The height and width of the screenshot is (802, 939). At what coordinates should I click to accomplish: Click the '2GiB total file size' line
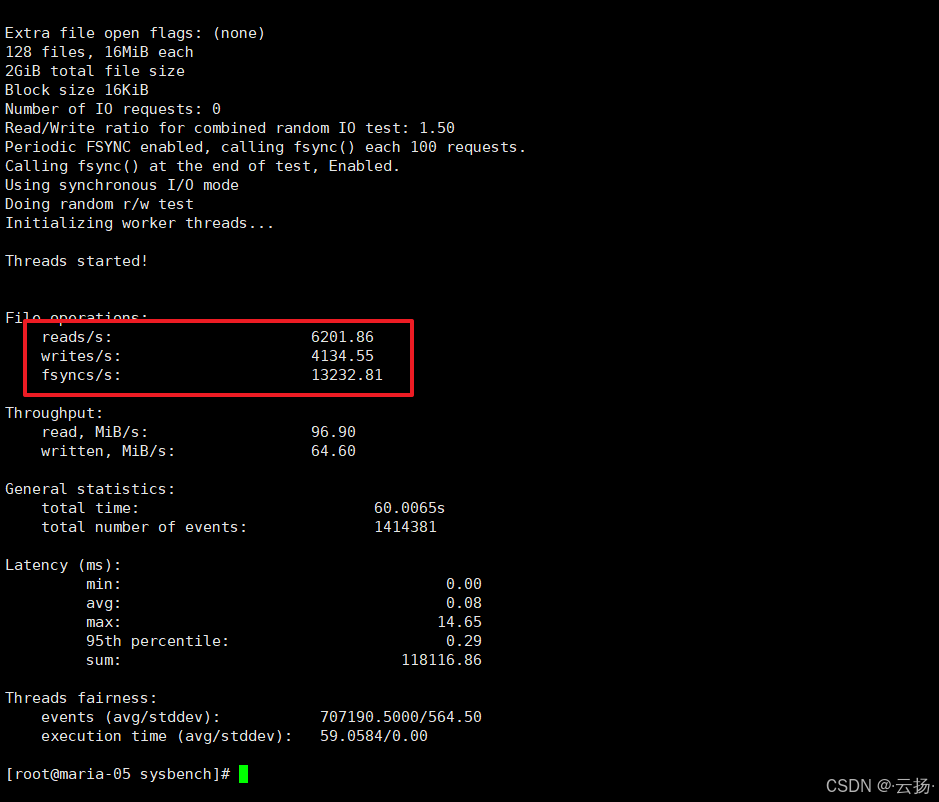[95, 71]
